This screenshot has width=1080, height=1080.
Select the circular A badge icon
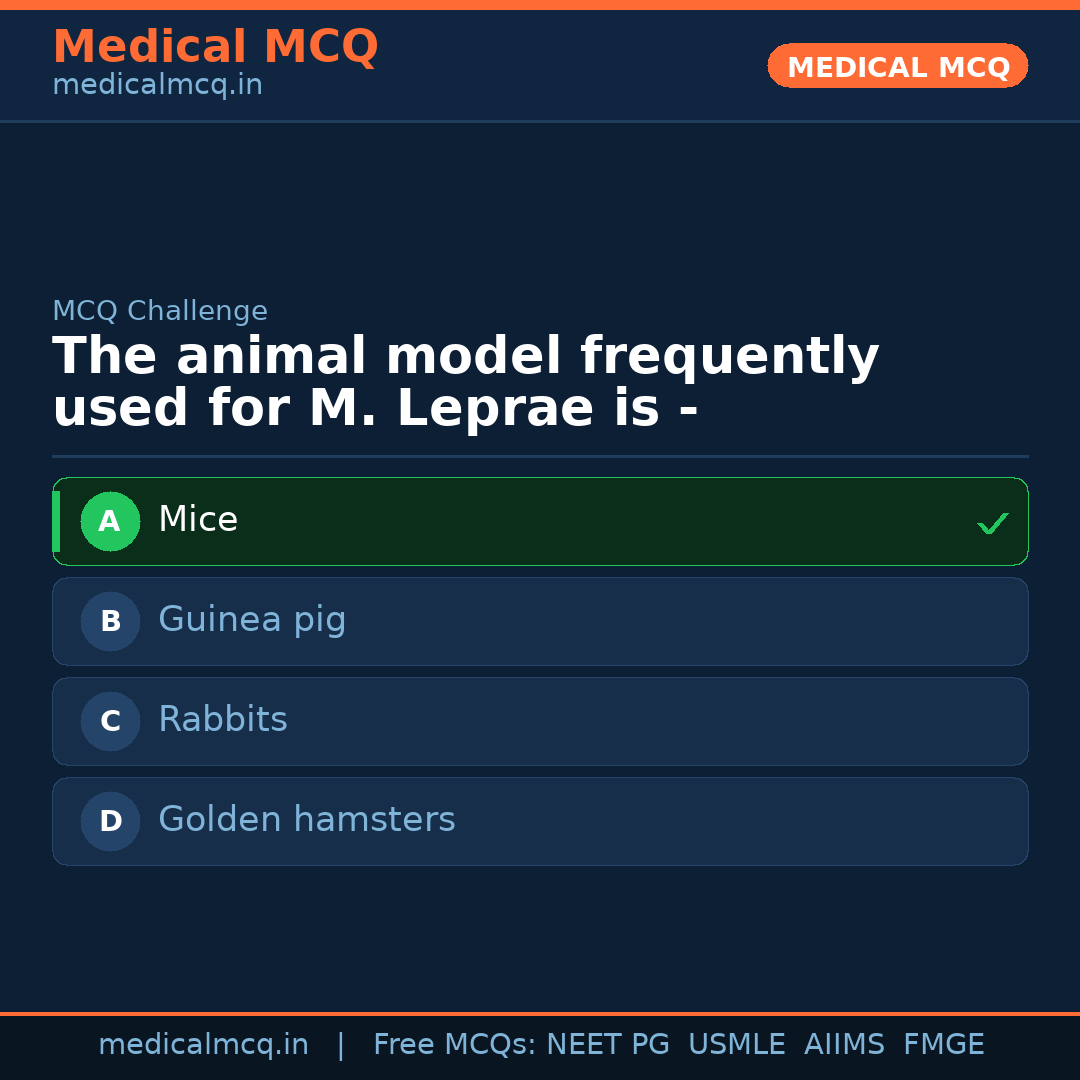tap(110, 521)
